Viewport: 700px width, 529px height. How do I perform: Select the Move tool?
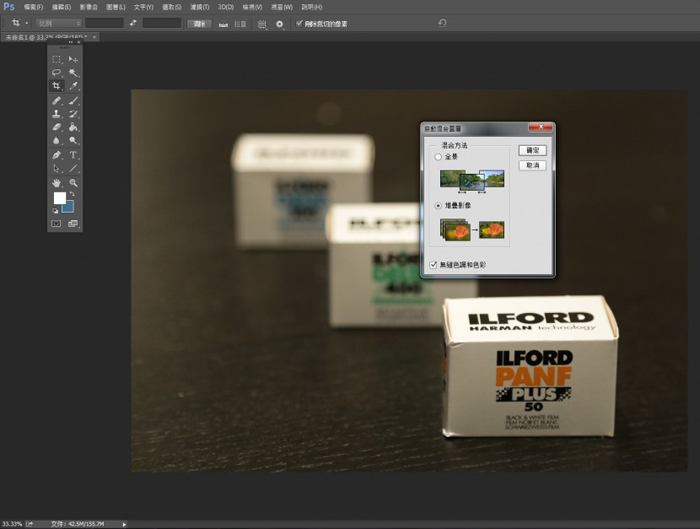[x=73, y=59]
